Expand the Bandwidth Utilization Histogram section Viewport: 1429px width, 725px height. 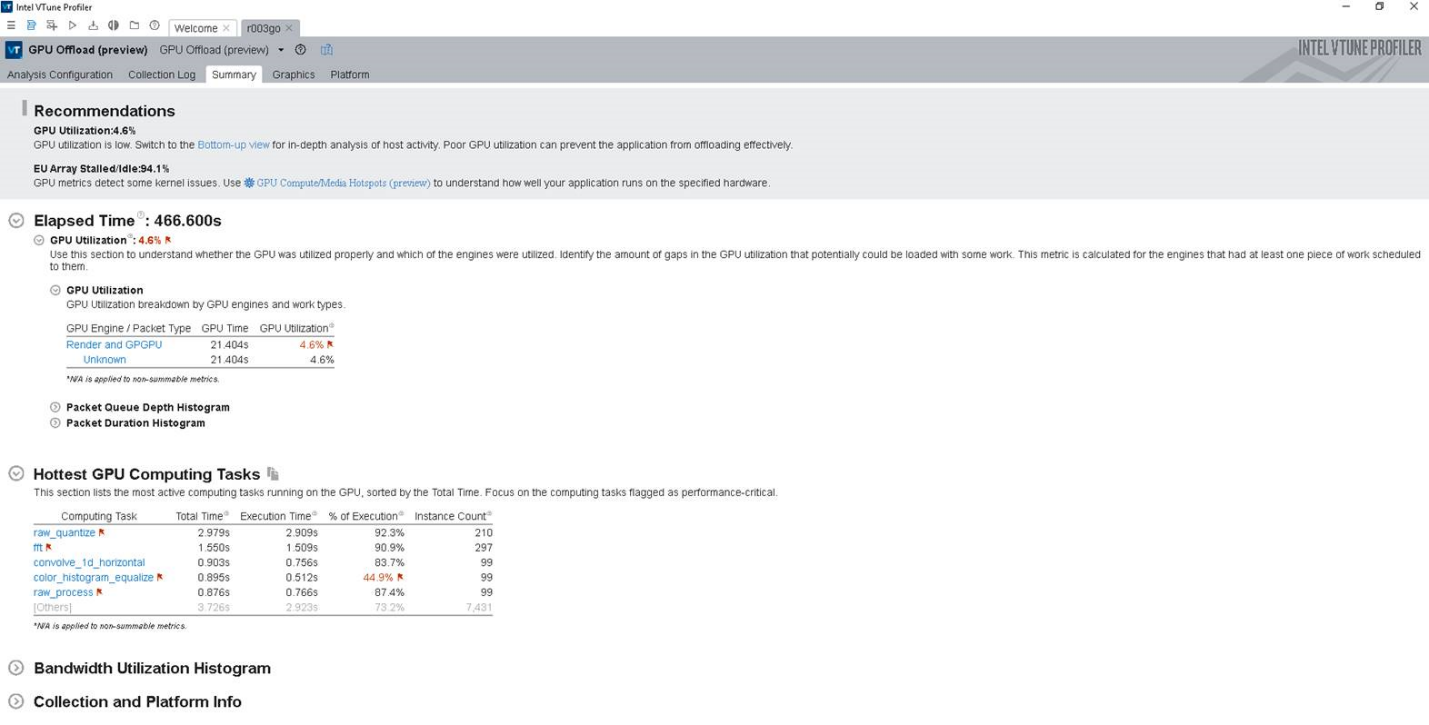pos(16,669)
